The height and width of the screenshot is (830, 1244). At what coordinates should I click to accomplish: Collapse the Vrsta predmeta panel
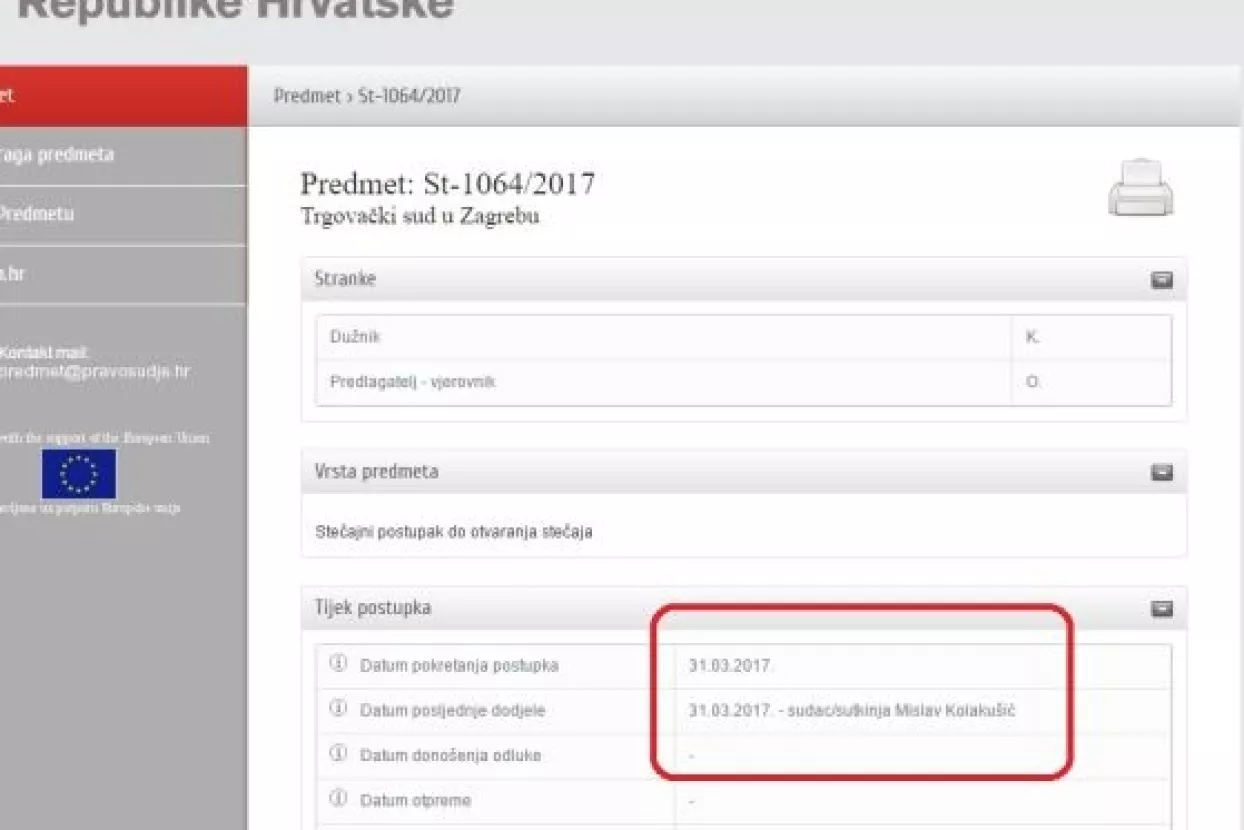coord(1161,471)
